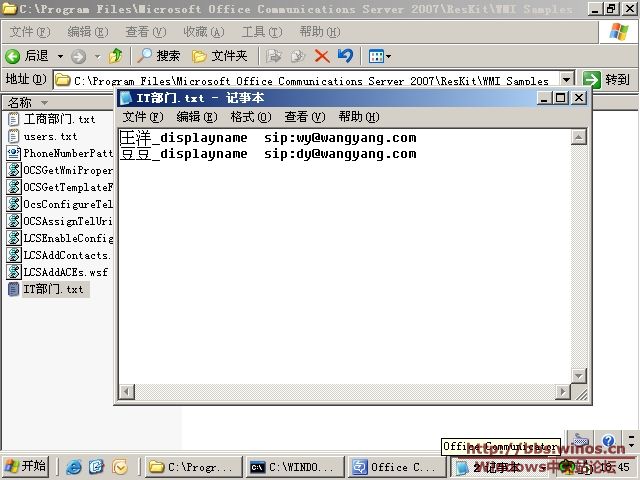Switch to C:\WINDO... command prompt taskbar button

click(x=295, y=467)
